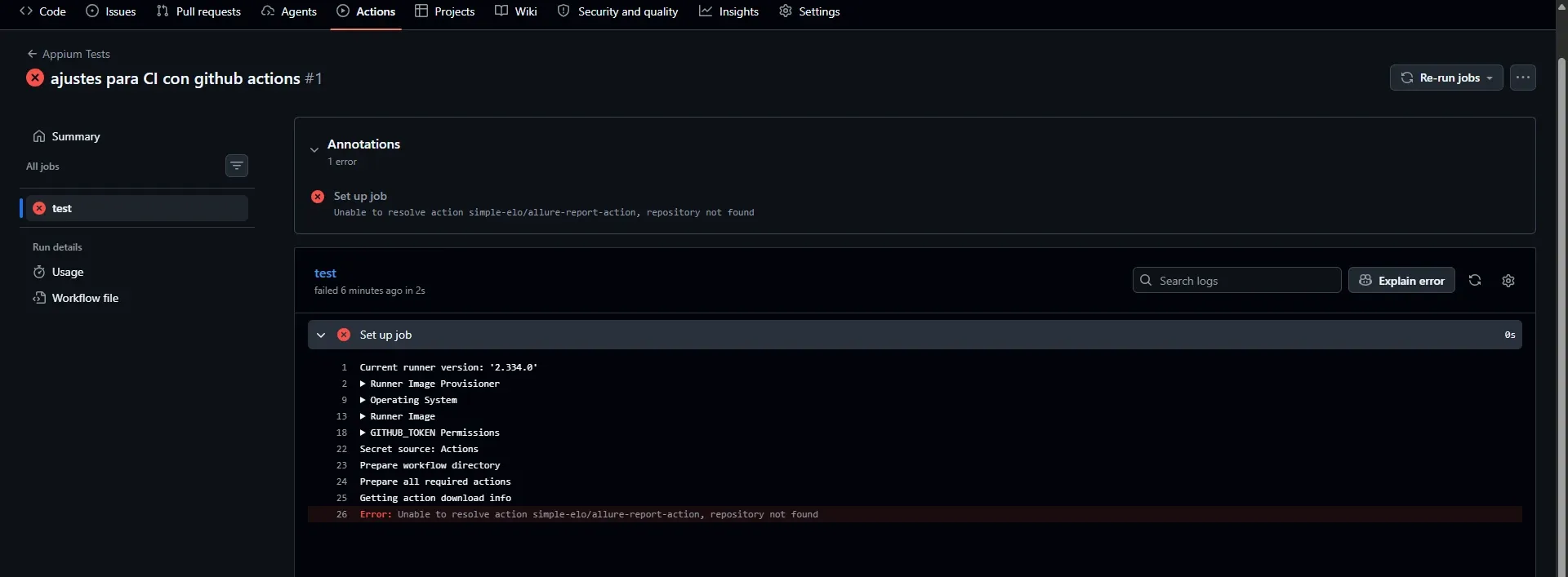Click the Set up job annotation title

[x=360, y=196]
